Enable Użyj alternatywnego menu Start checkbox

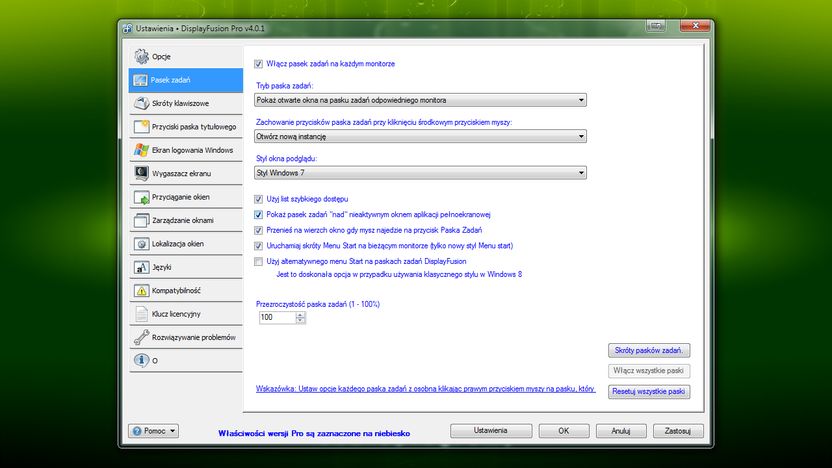tap(258, 261)
